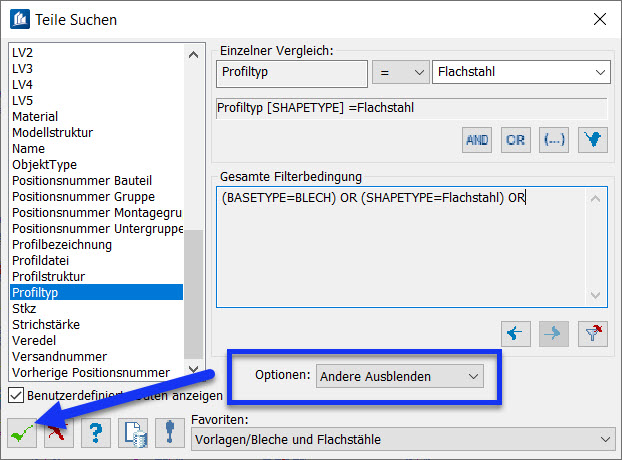Click scroll up arrow in filter text area
This screenshot has height=460, width=622.
coord(595,198)
